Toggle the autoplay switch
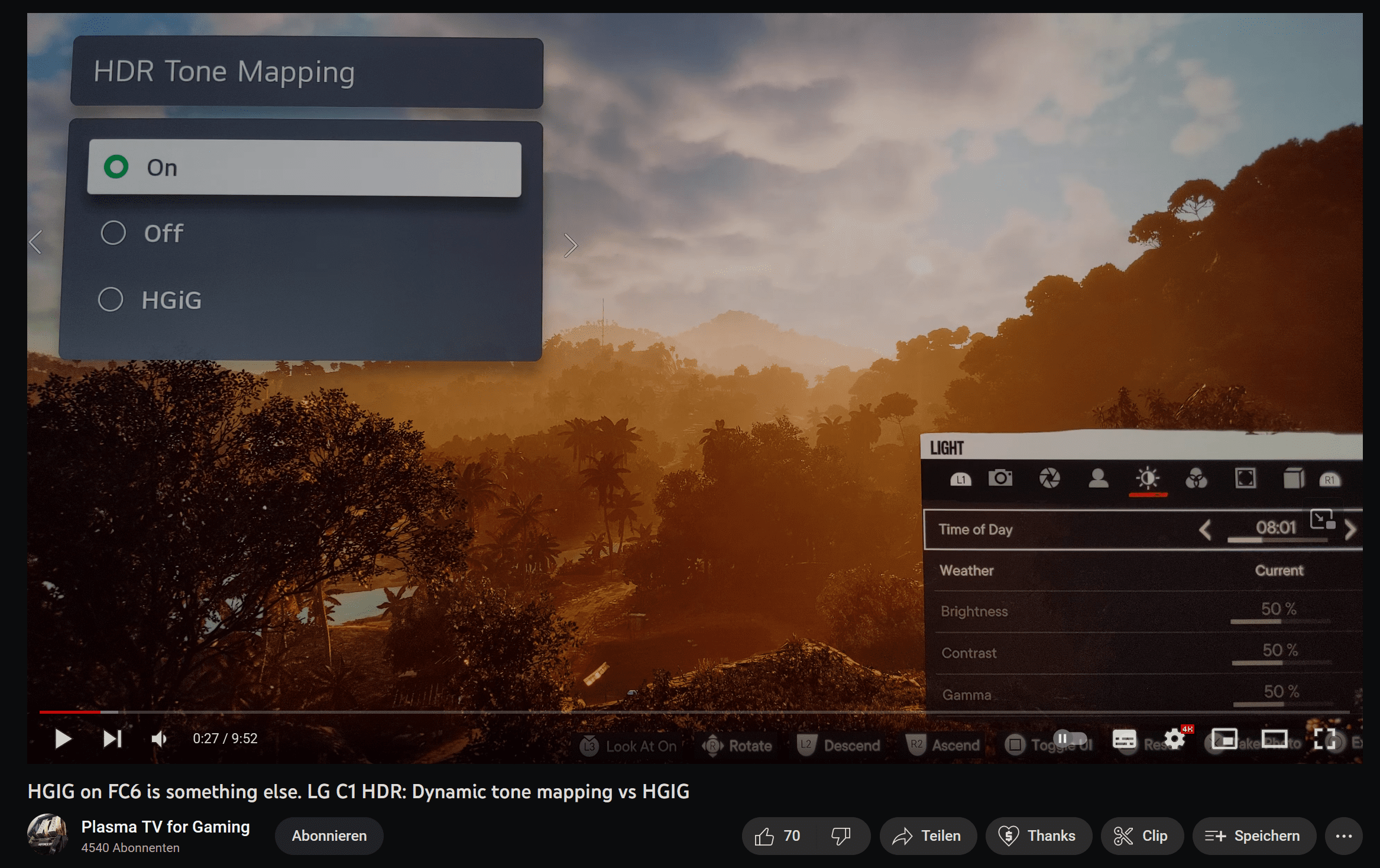This screenshot has height=868, width=1380. click(1071, 739)
